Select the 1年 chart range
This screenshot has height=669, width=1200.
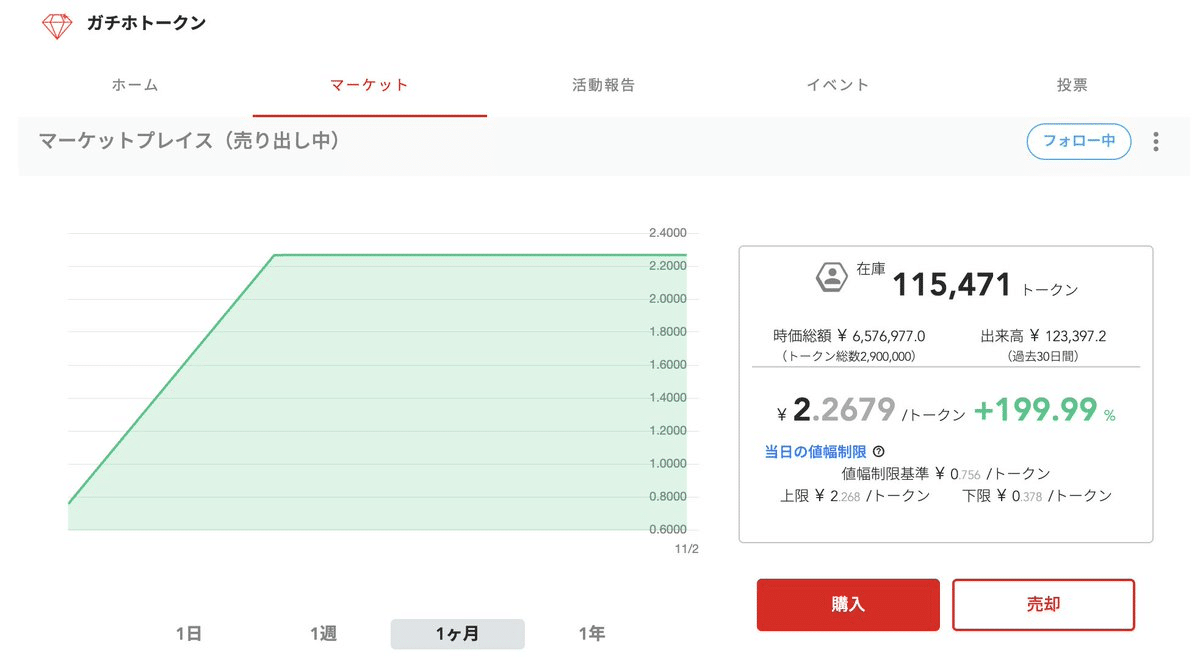point(590,633)
